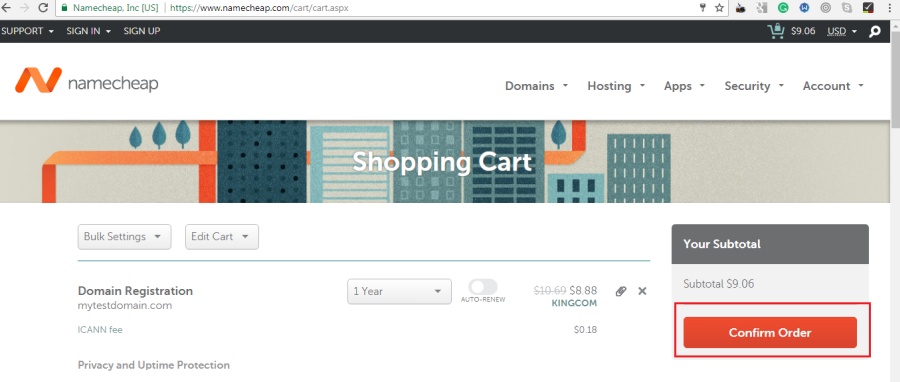Click the paperclip icon beside the $8.88 price

pyautogui.click(x=620, y=291)
